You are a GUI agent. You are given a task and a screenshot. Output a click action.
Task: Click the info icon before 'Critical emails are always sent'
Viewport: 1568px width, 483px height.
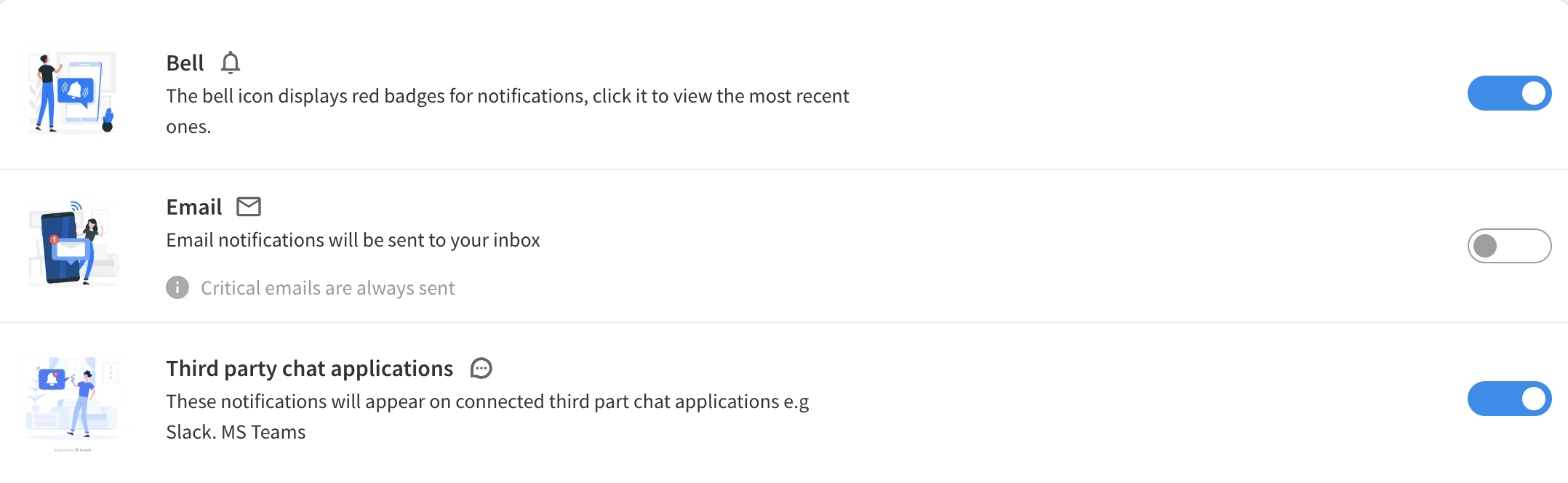[x=177, y=287]
